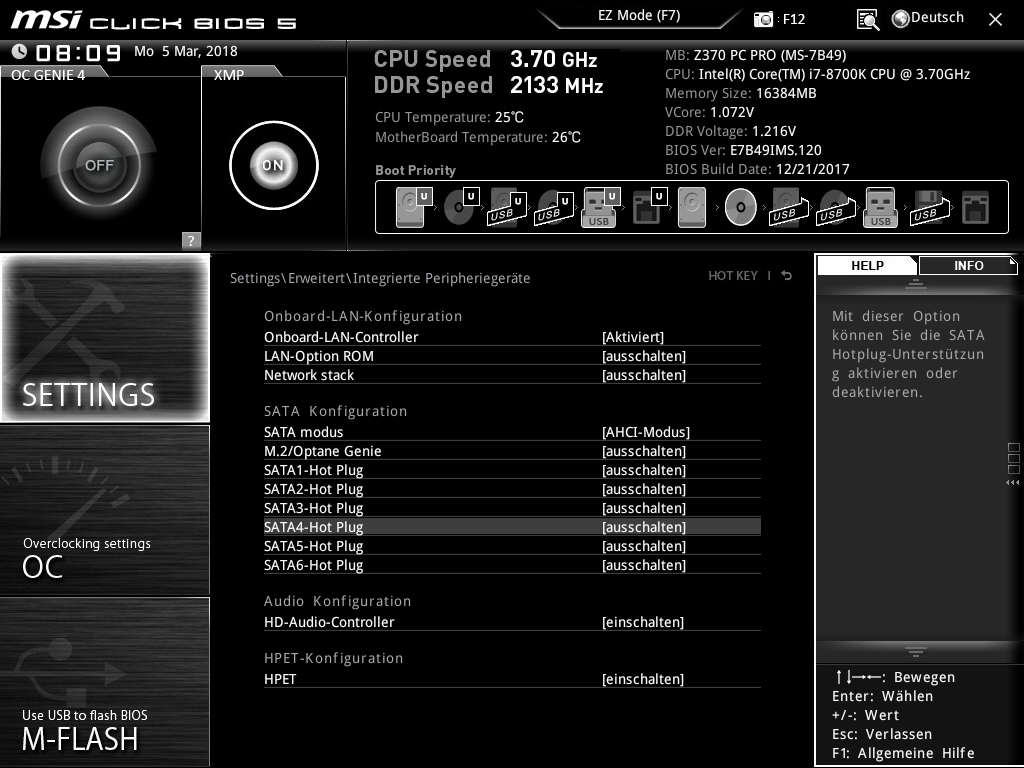Image resolution: width=1024 pixels, height=768 pixels.
Task: Take a screenshot with the F12 camera icon
Action: point(763,19)
